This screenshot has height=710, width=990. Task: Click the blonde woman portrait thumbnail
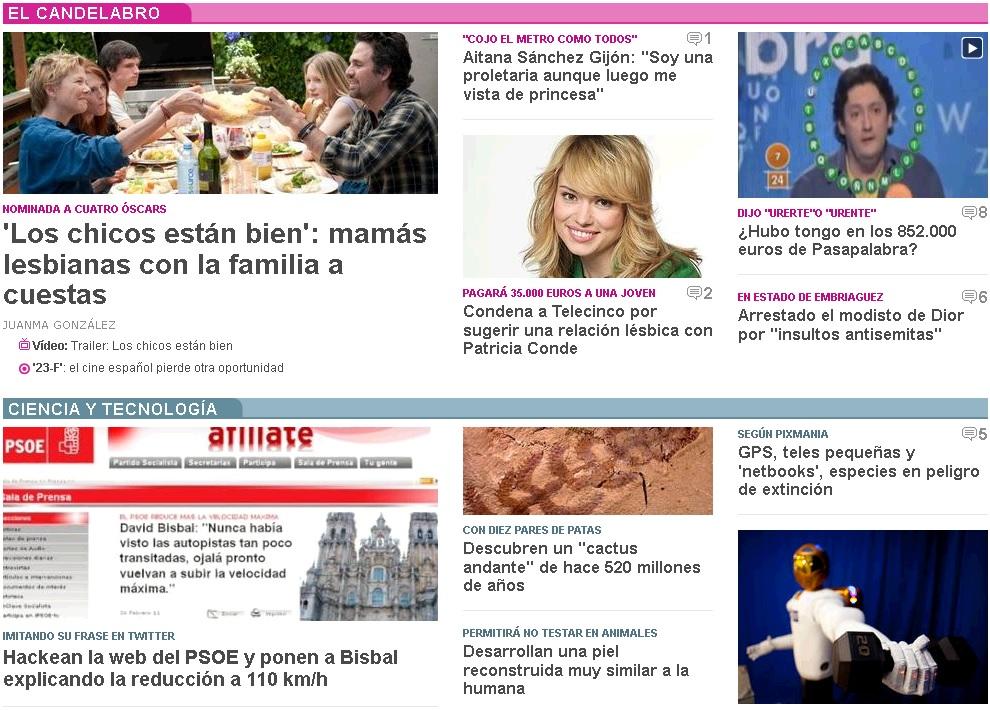[588, 206]
